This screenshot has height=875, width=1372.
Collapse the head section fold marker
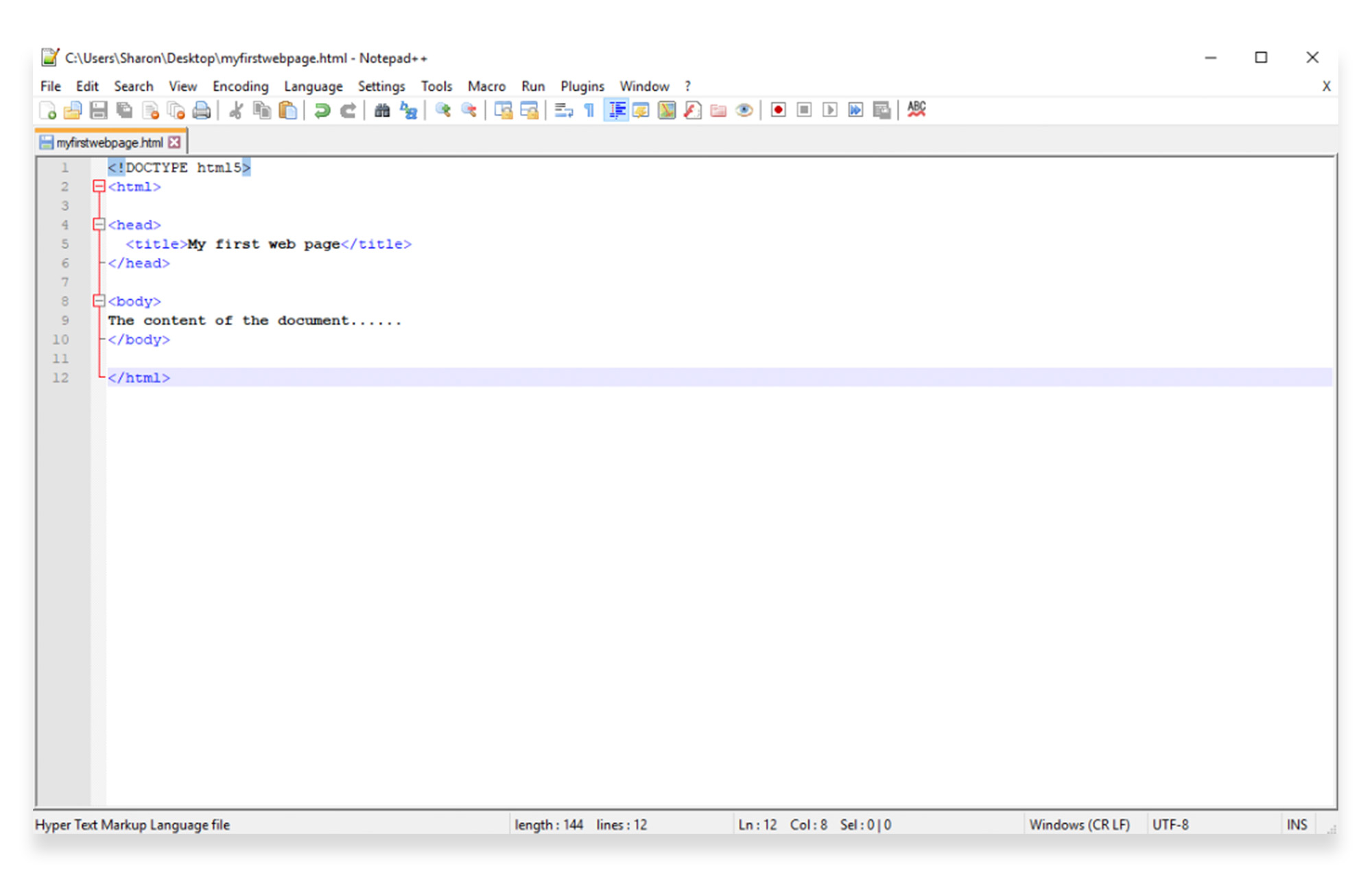[x=98, y=224]
